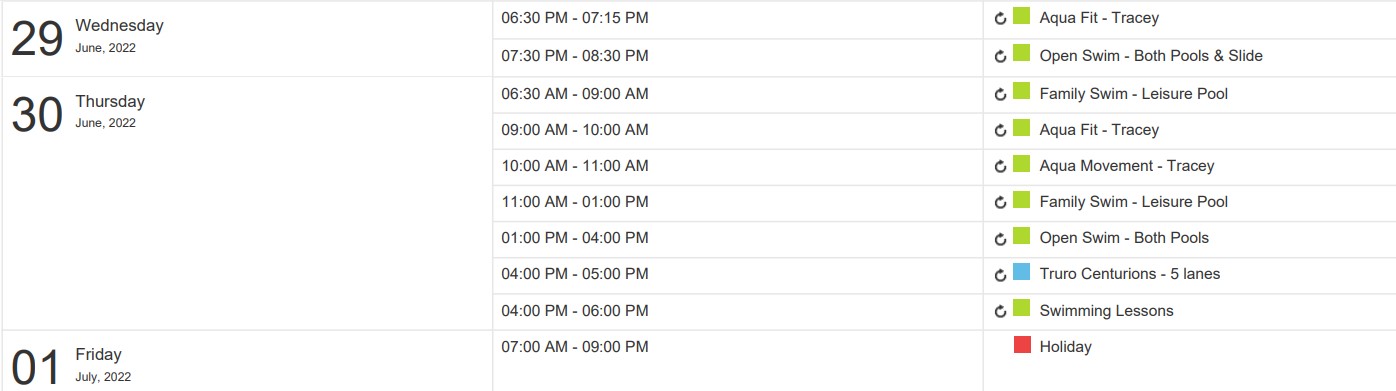Click green square beside Swimming Lessons

1022,308
